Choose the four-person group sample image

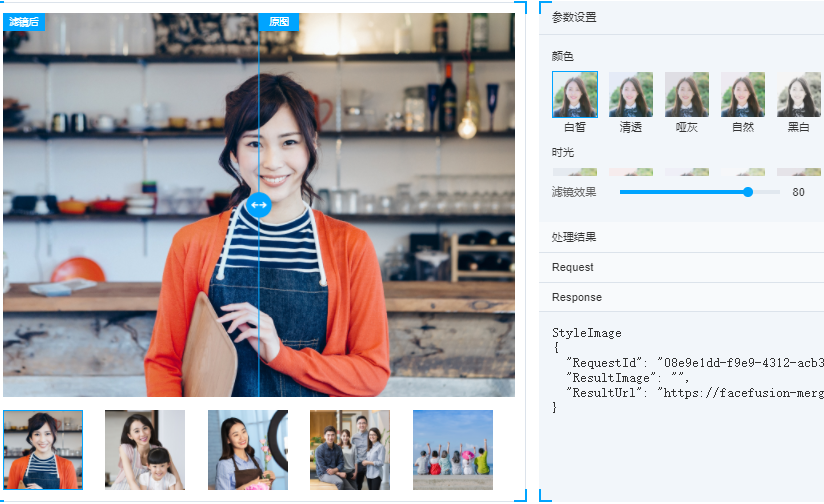pyautogui.click(x=350, y=450)
